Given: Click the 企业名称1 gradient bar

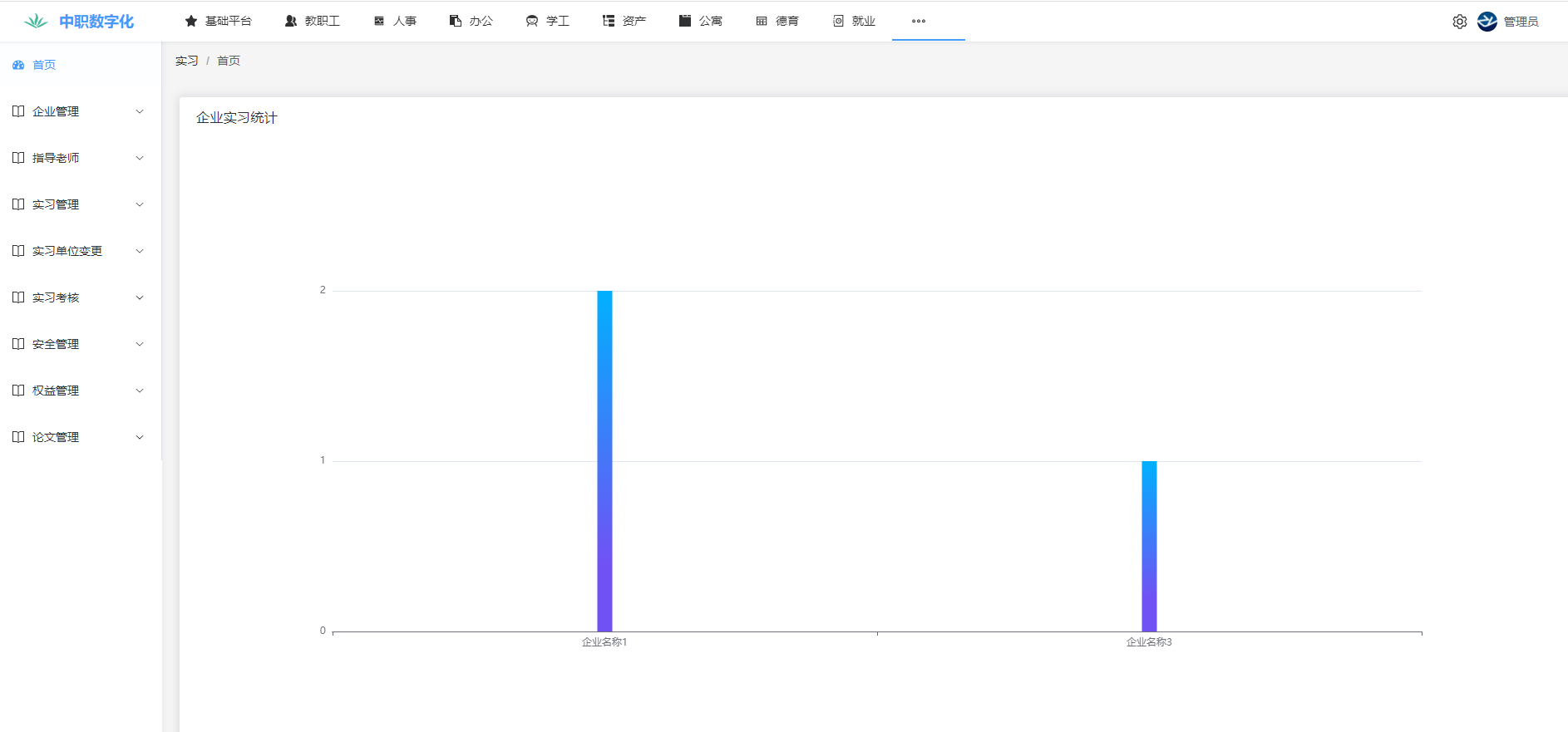Looking at the screenshot, I should (x=604, y=461).
